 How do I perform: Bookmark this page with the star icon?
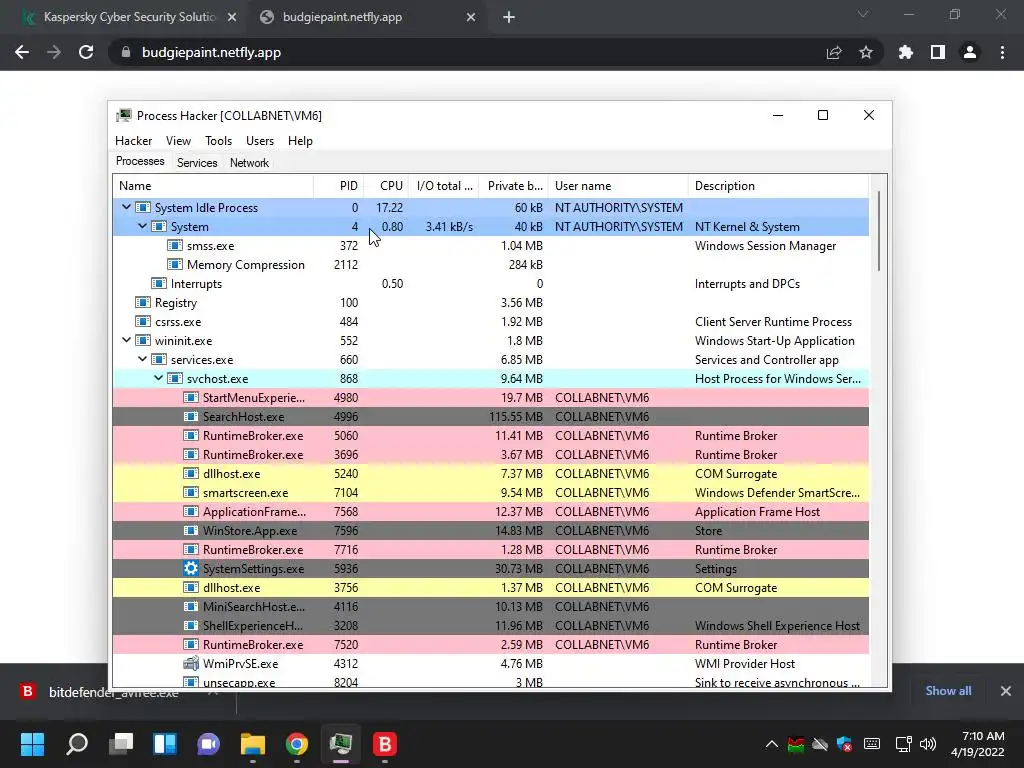[x=866, y=52]
